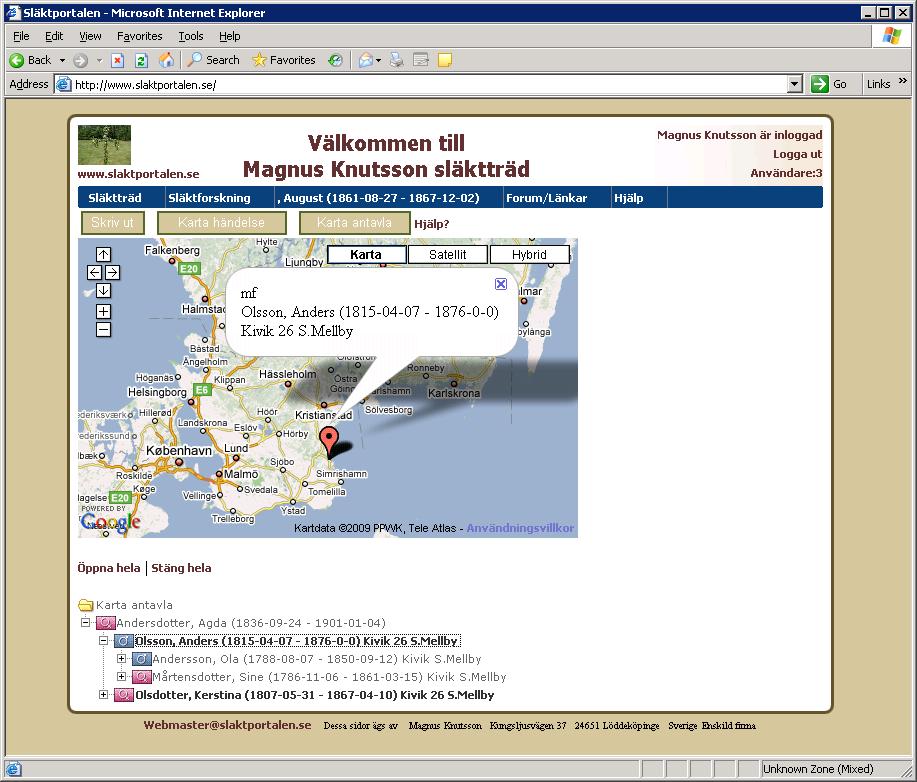This screenshot has width=917, height=782.
Task: Open the Forward button history dropdown arrow
Action: click(x=99, y=60)
